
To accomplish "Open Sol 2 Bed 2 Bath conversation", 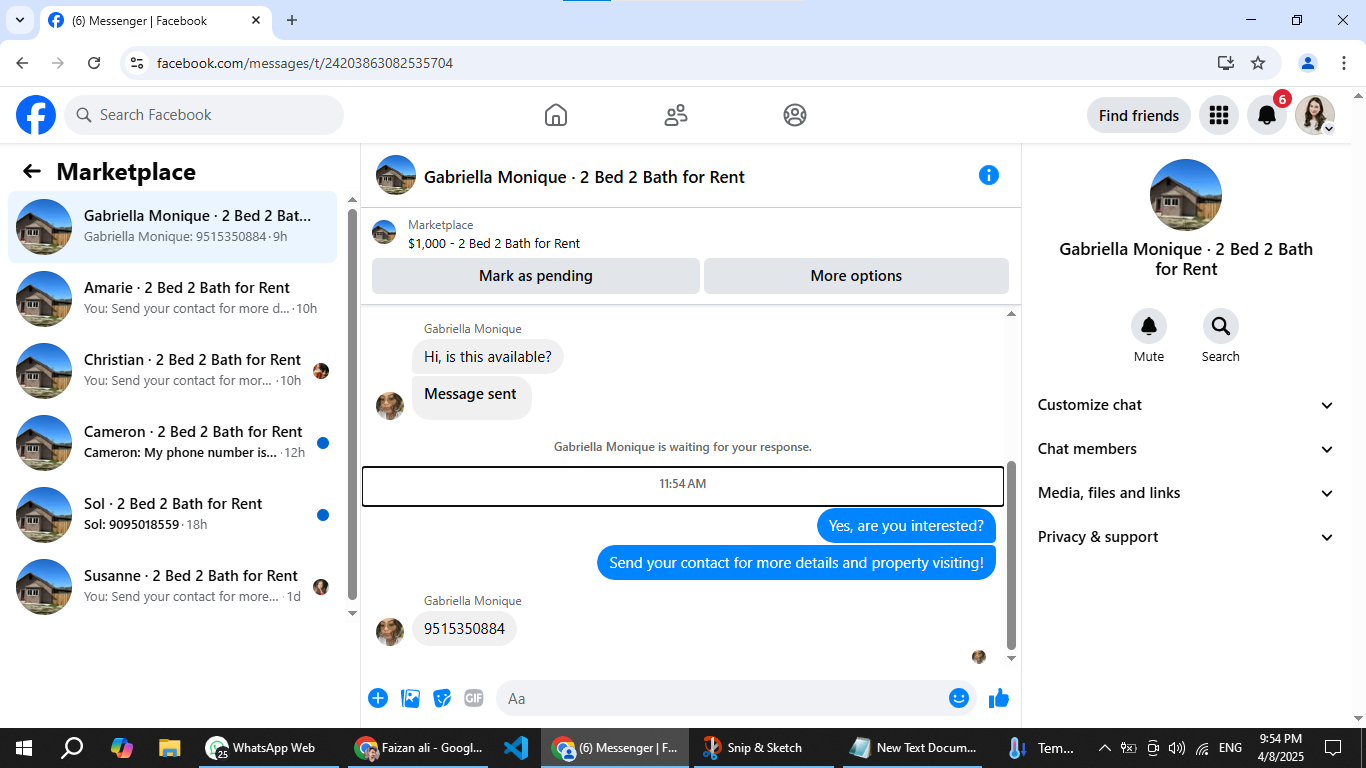I will [173, 515].
